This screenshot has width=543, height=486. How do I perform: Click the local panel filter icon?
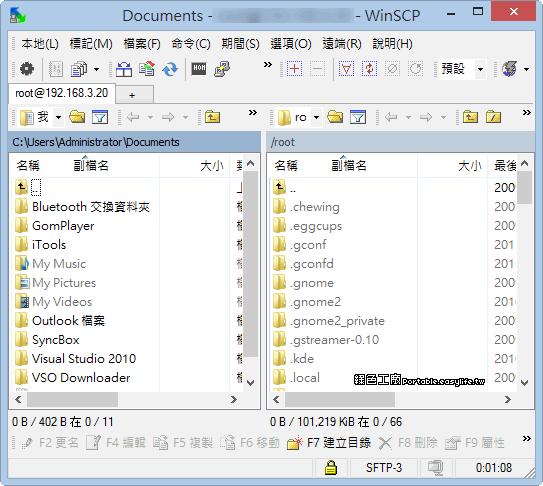click(x=100, y=117)
